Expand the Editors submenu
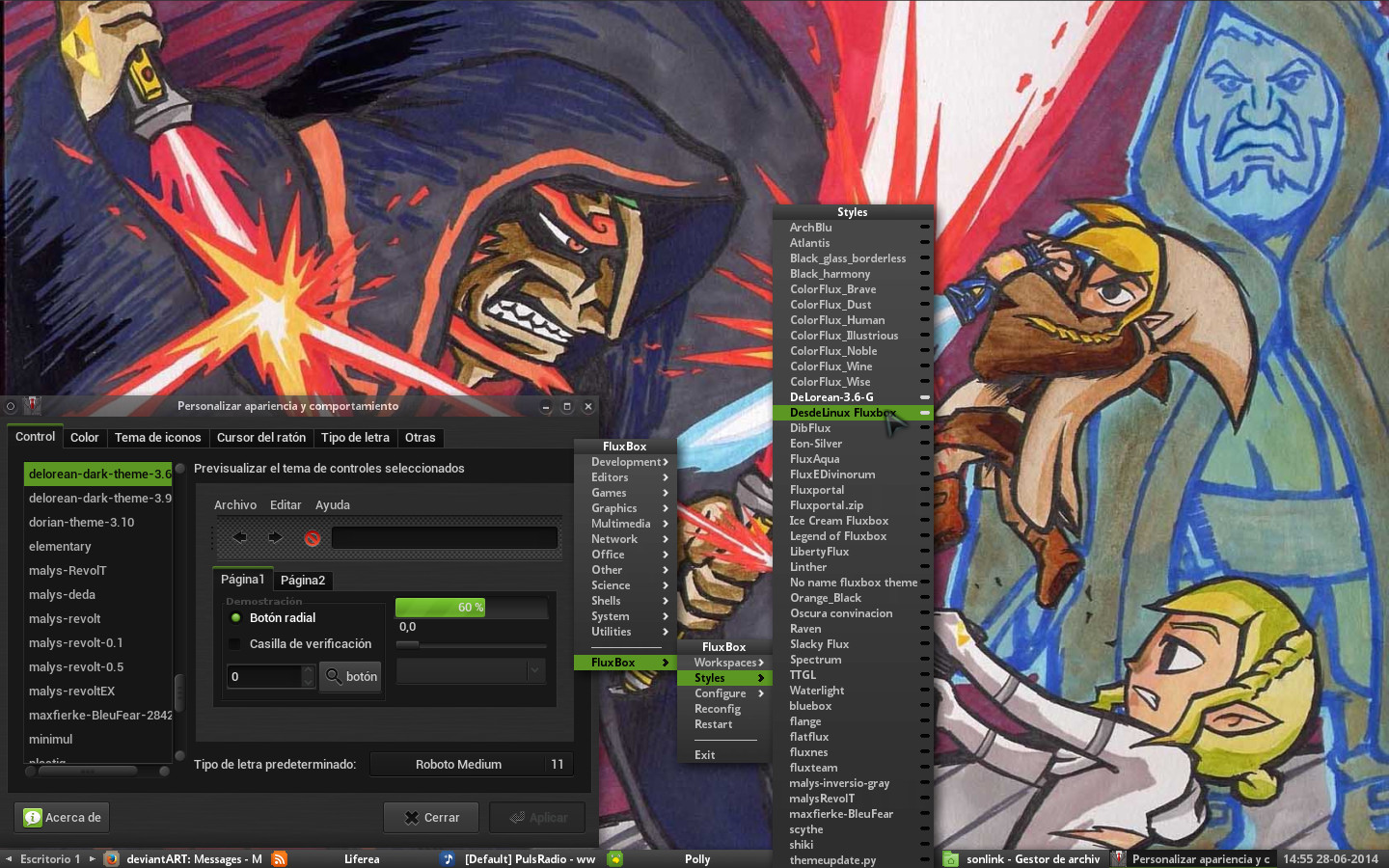Image resolution: width=1389 pixels, height=868 pixels. click(x=625, y=477)
